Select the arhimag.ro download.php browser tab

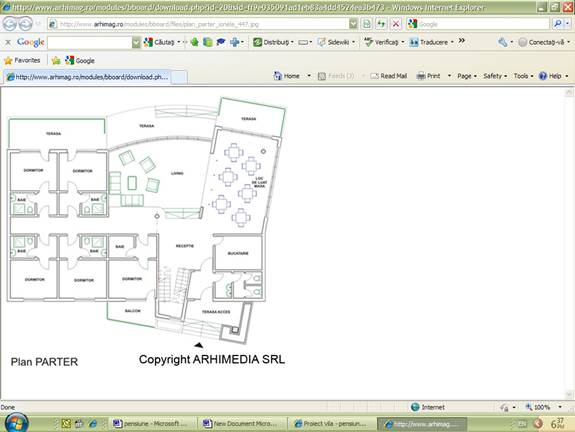[x=87, y=77]
